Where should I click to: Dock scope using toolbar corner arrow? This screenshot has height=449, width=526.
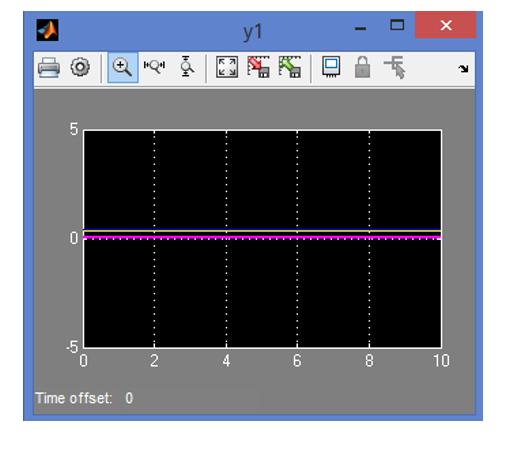(x=463, y=69)
